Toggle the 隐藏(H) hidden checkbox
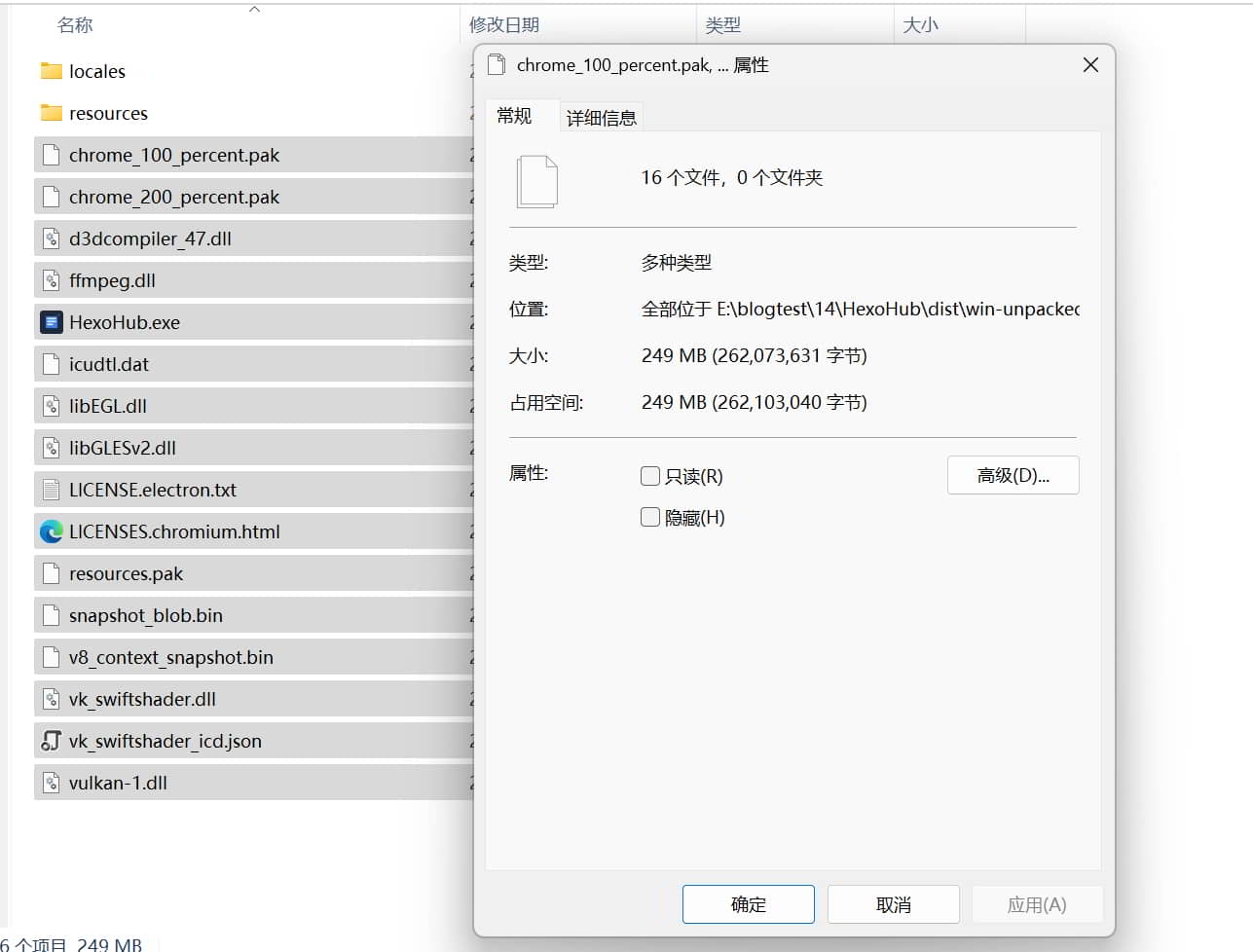The width and height of the screenshot is (1253, 952). point(650,517)
